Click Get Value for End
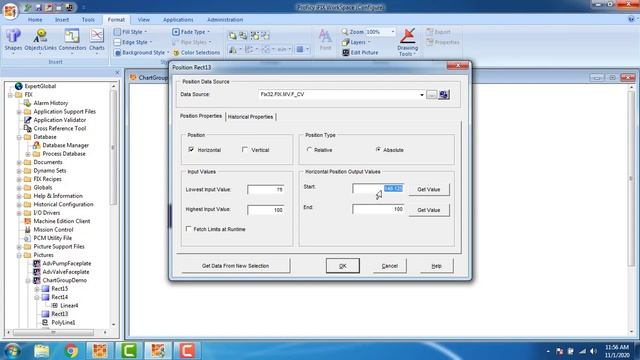 point(429,210)
